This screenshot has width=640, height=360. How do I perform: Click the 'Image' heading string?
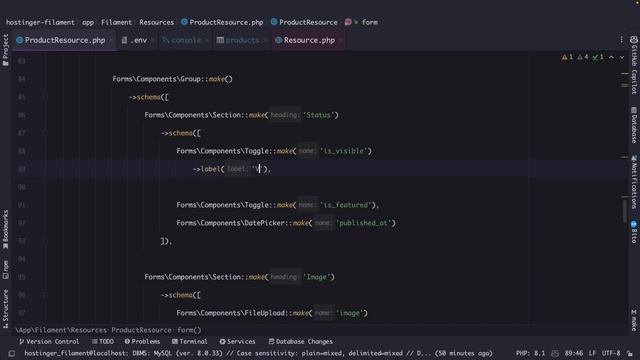click(317, 277)
